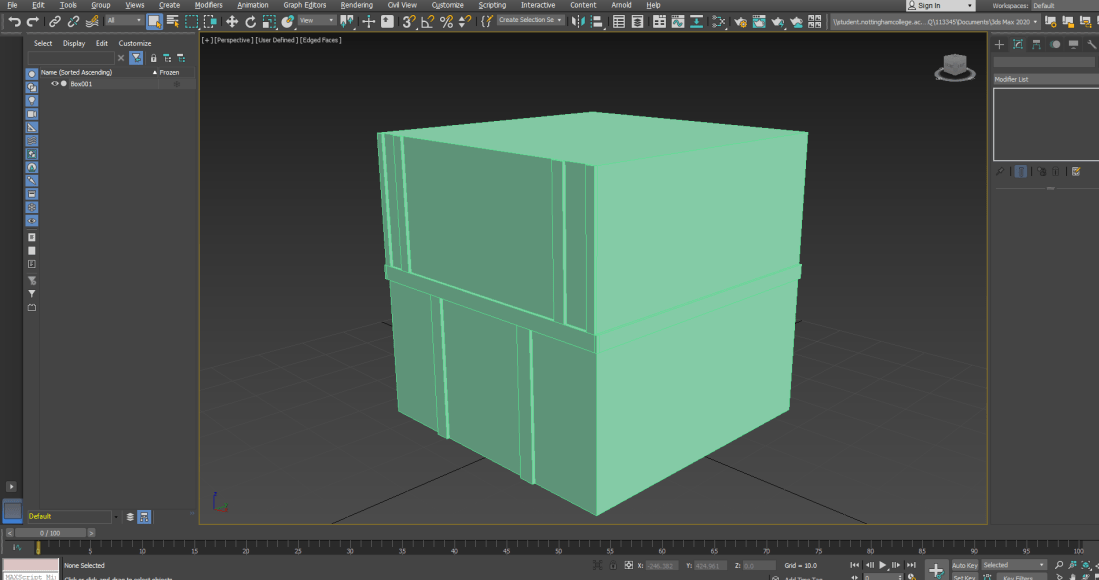Switch to the Create command panel tab
This screenshot has height=580, width=1099.
point(999,44)
